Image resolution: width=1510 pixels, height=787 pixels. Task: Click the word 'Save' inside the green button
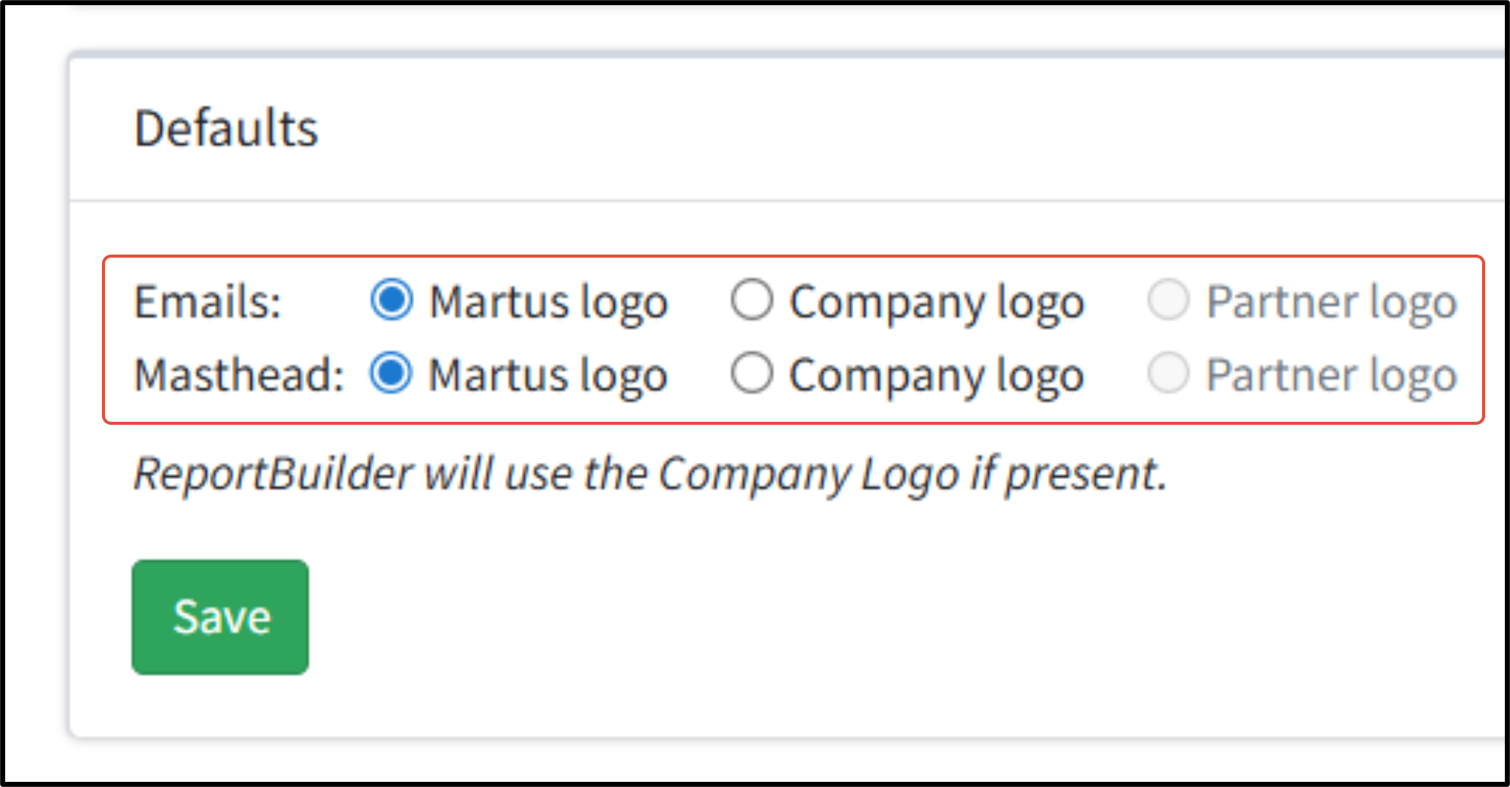[x=221, y=617]
